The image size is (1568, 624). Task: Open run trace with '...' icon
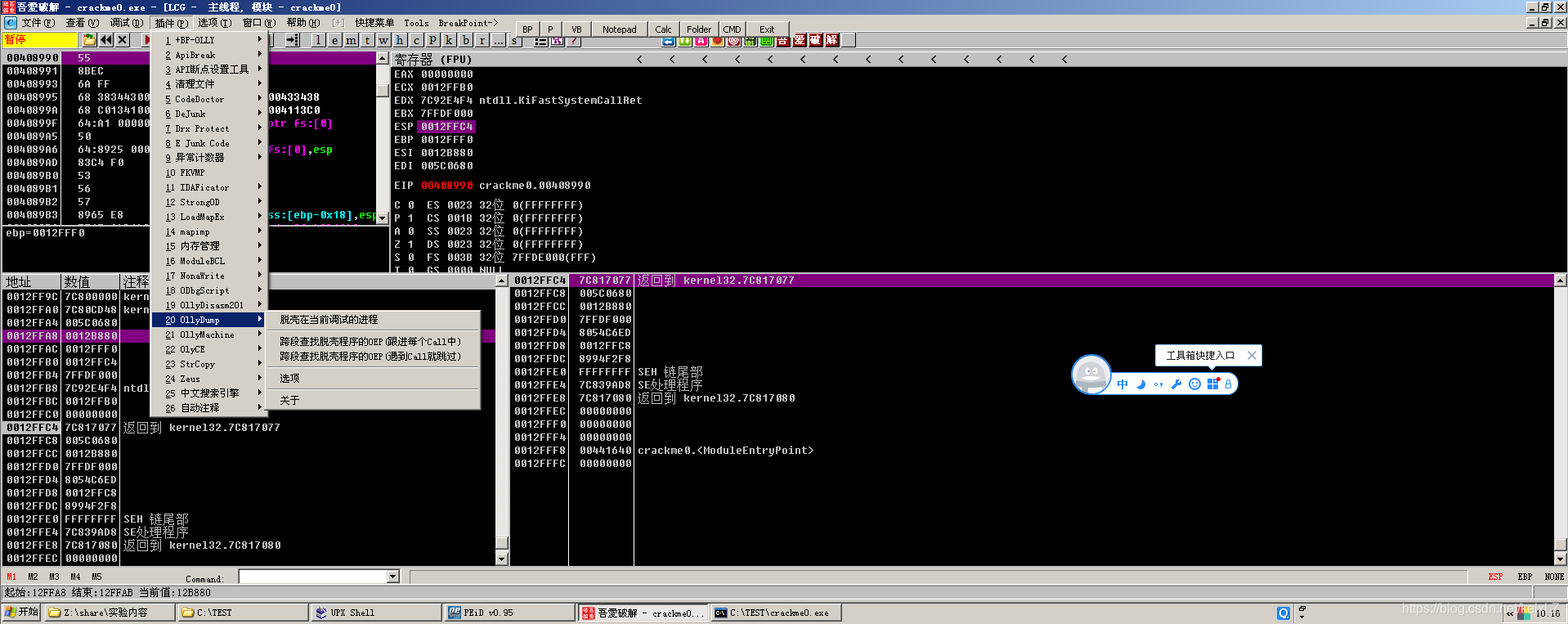499,40
